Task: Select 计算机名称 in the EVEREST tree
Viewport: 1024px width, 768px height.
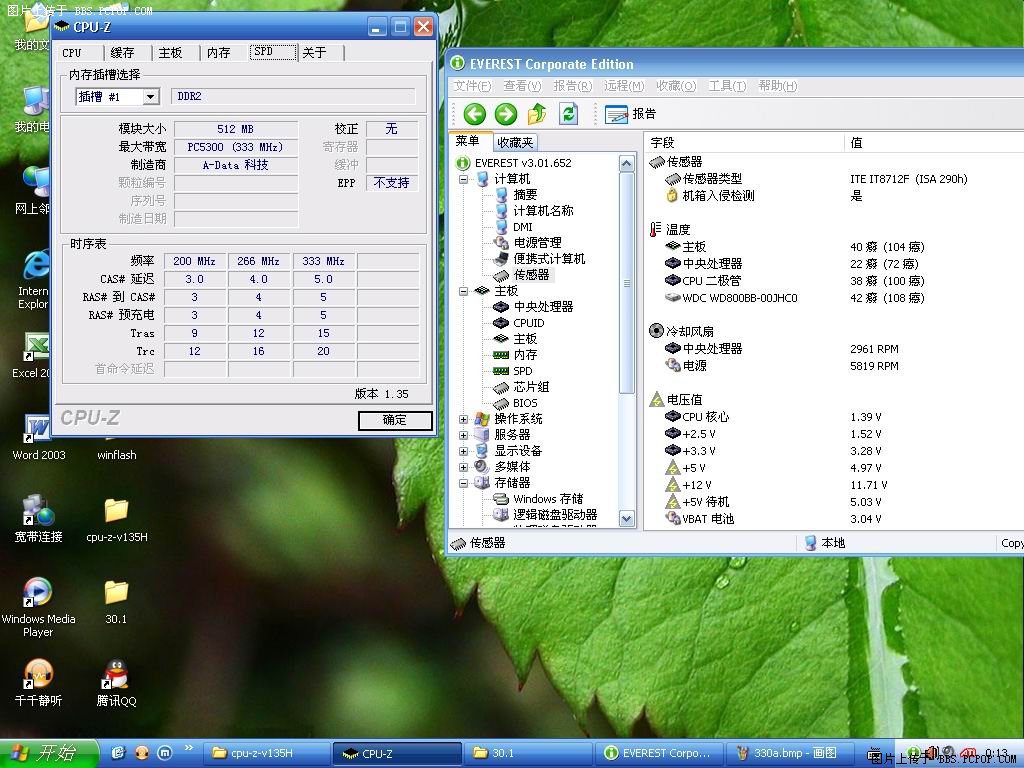Action: pos(543,211)
